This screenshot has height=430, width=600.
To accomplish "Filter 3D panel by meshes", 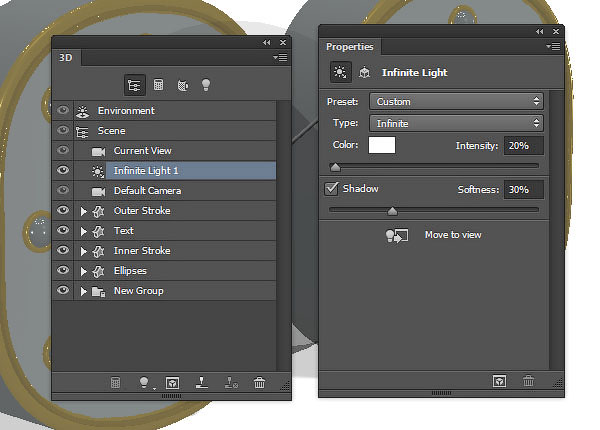I will tap(158, 85).
